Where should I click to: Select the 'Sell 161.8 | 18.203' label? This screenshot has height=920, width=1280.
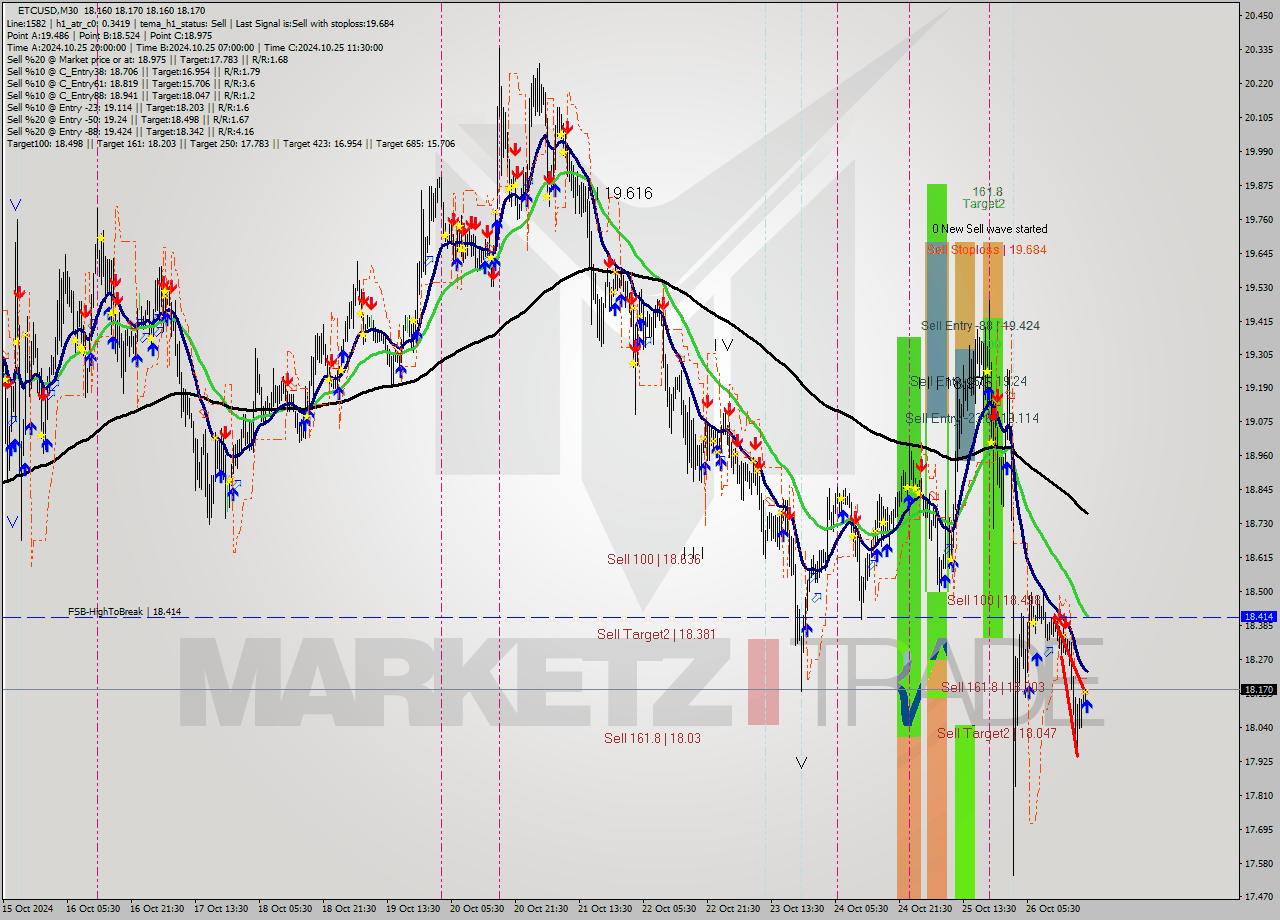click(x=993, y=687)
